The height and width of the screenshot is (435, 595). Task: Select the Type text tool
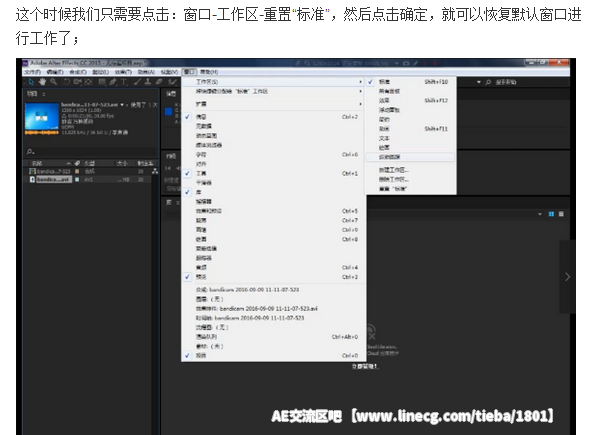coord(124,82)
